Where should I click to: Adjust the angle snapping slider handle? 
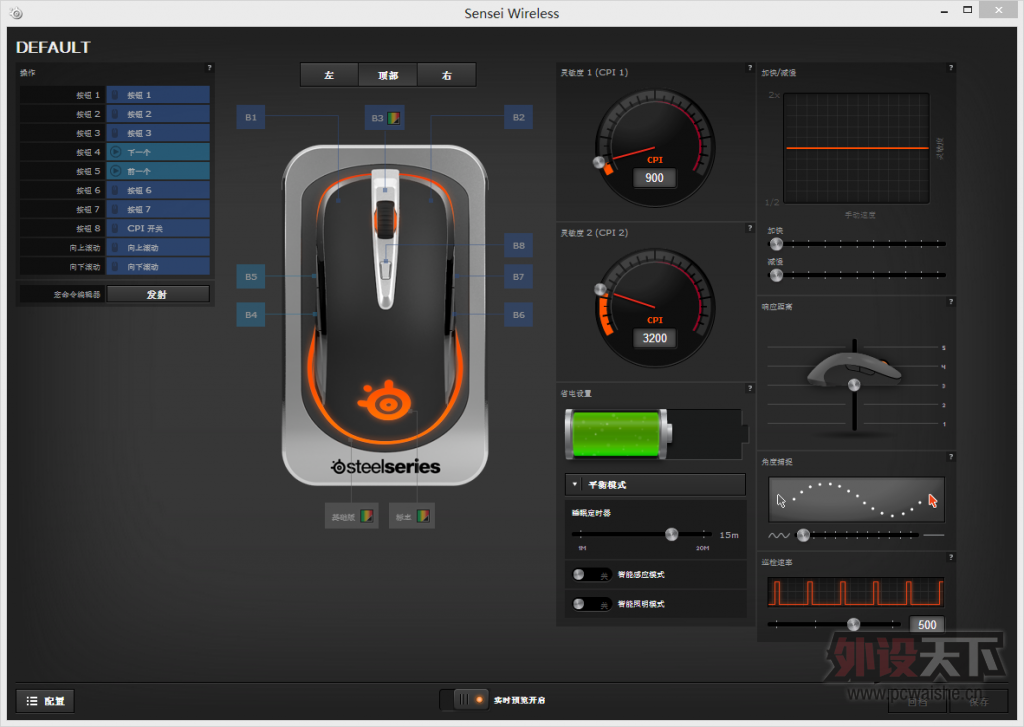(803, 535)
